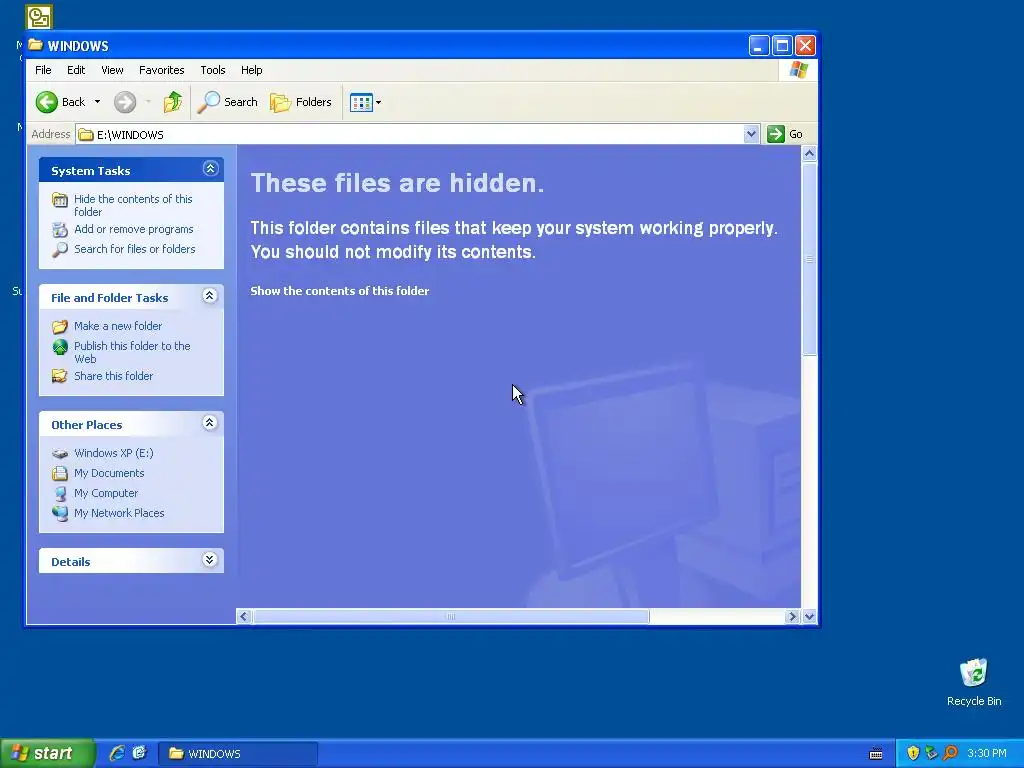Viewport: 1024px width, 768px height.
Task: Click the folder icon in title bar
Action: 36,45
